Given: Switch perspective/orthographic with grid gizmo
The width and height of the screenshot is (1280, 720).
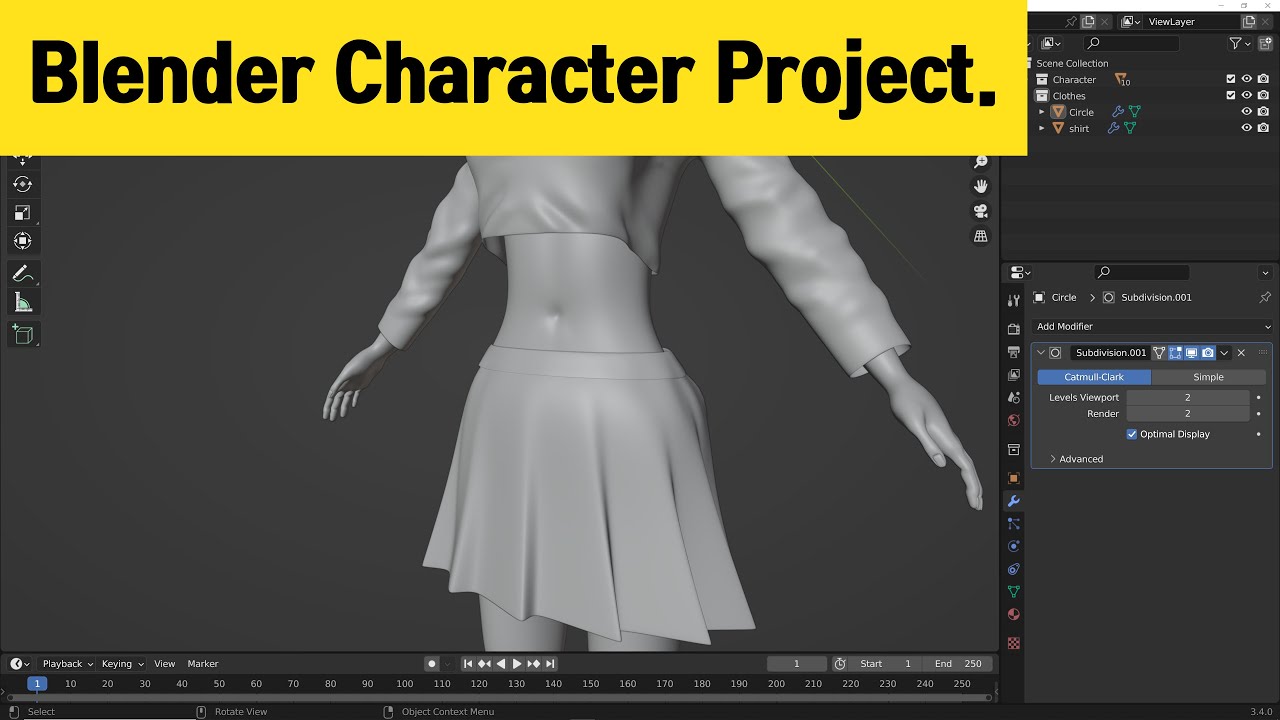Looking at the screenshot, I should click(x=981, y=236).
